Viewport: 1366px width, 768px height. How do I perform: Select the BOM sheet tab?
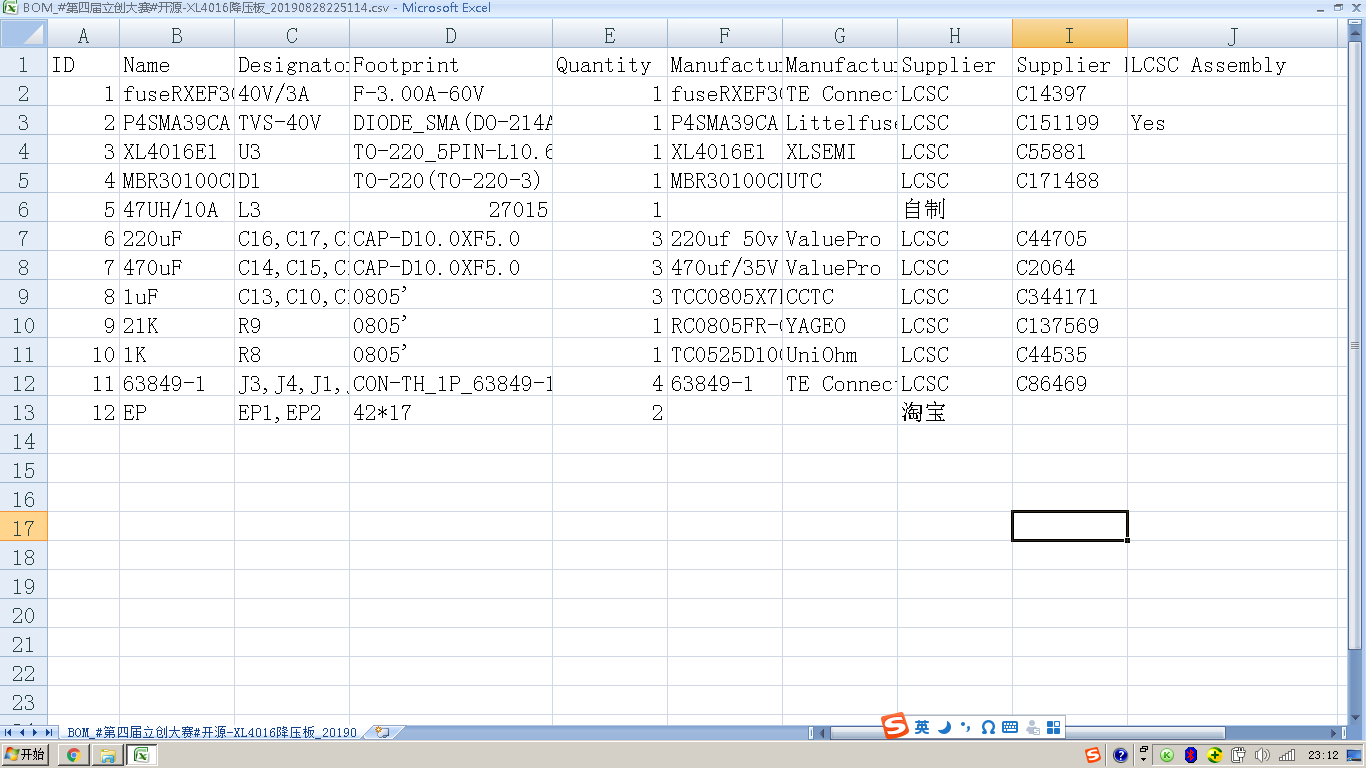(x=212, y=732)
